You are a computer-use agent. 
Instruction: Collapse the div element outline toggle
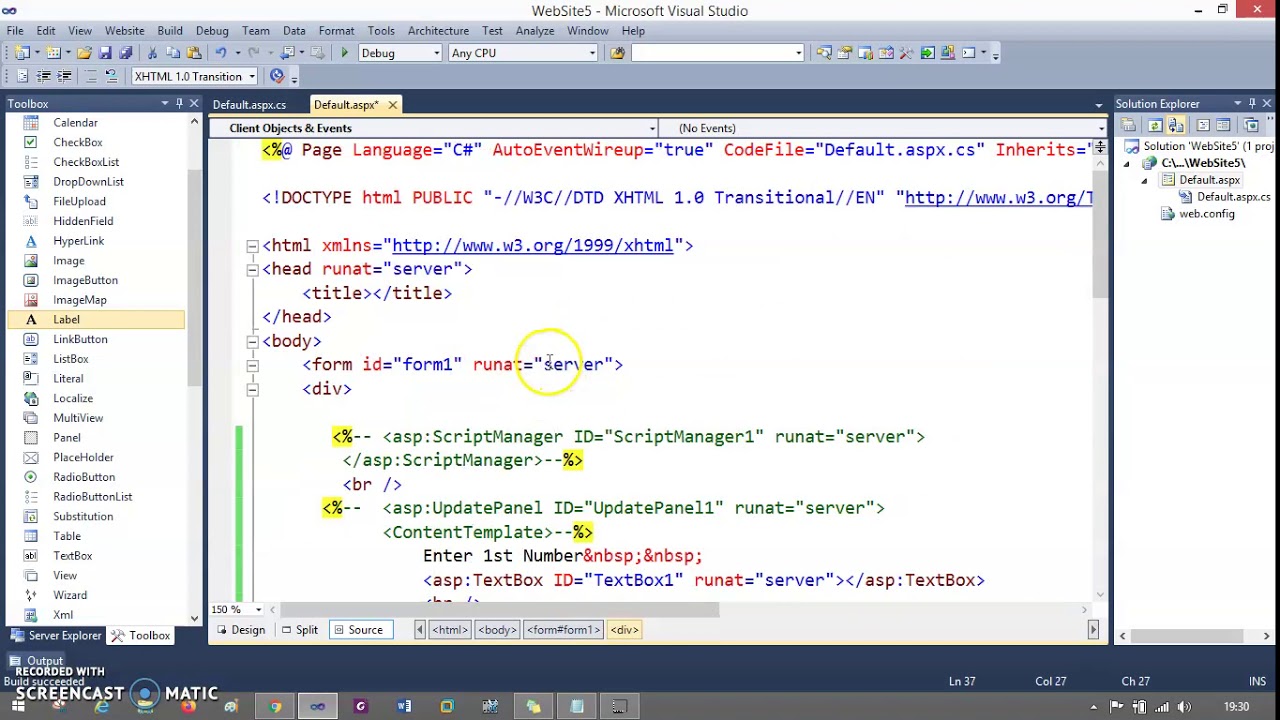(253, 390)
